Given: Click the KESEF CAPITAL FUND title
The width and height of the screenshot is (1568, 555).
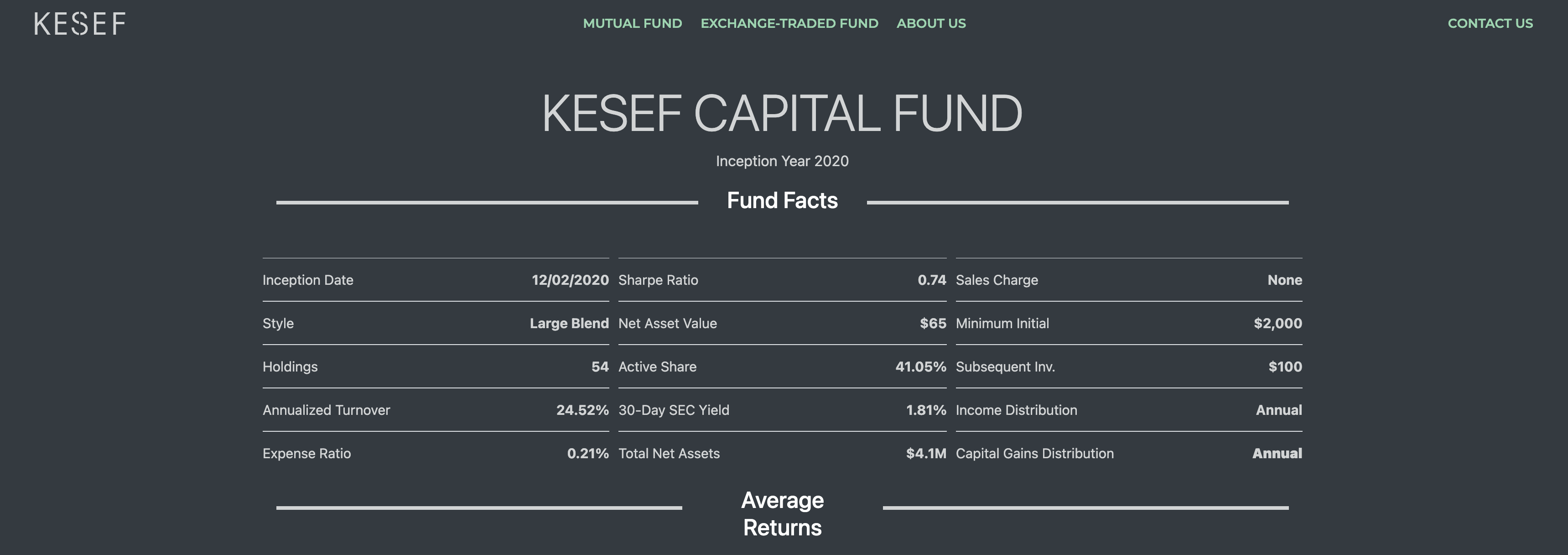Looking at the screenshot, I should (782, 113).
